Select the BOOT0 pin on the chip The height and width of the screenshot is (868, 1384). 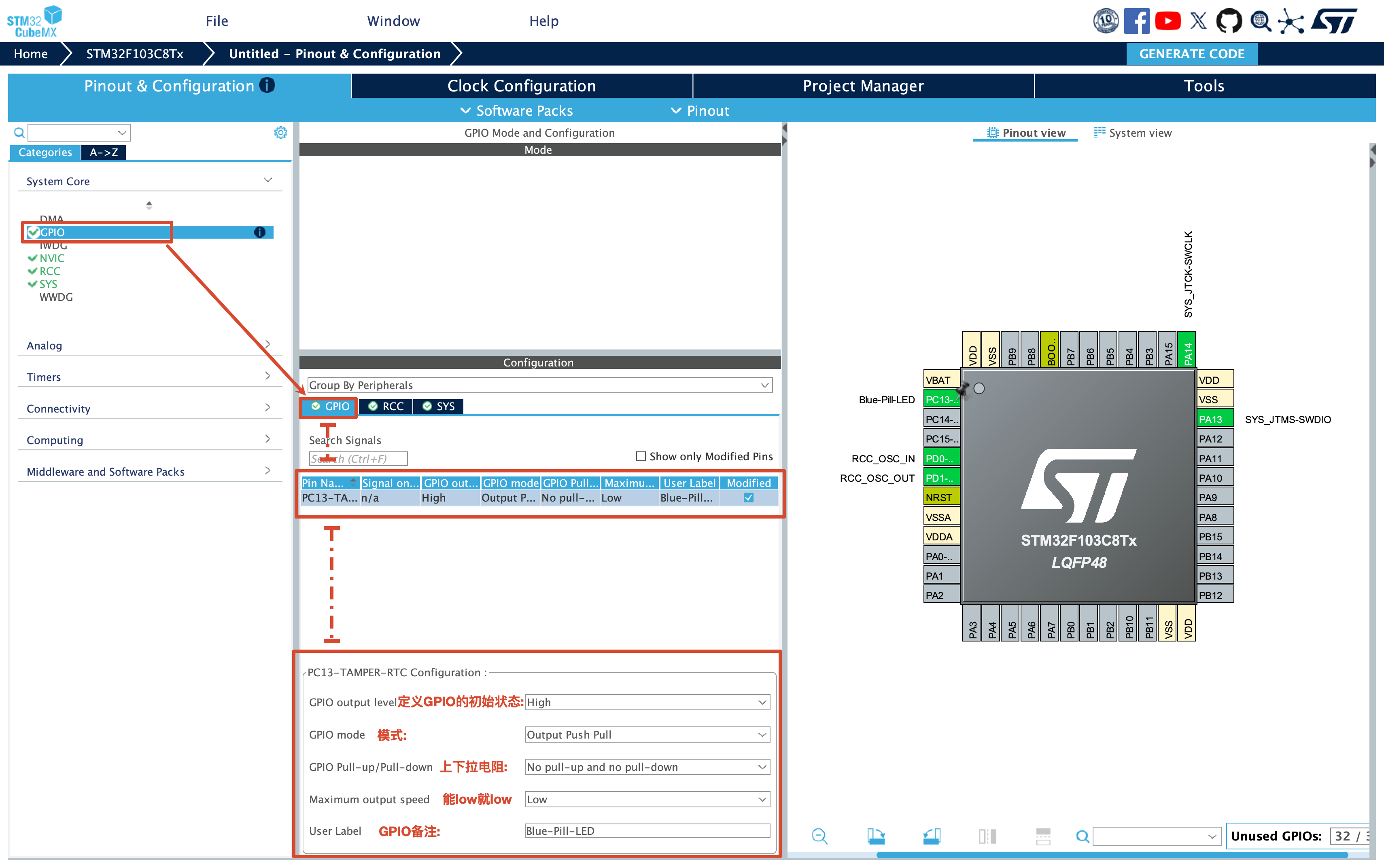[x=1050, y=349]
